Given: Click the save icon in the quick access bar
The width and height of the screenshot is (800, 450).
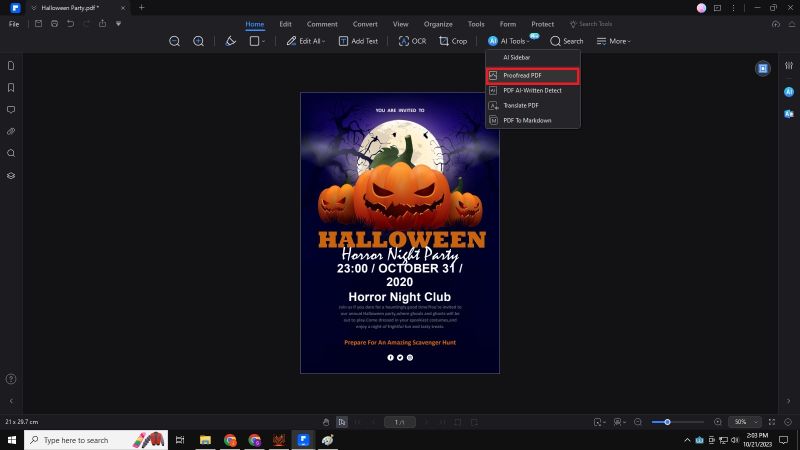Looking at the screenshot, I should [38, 24].
